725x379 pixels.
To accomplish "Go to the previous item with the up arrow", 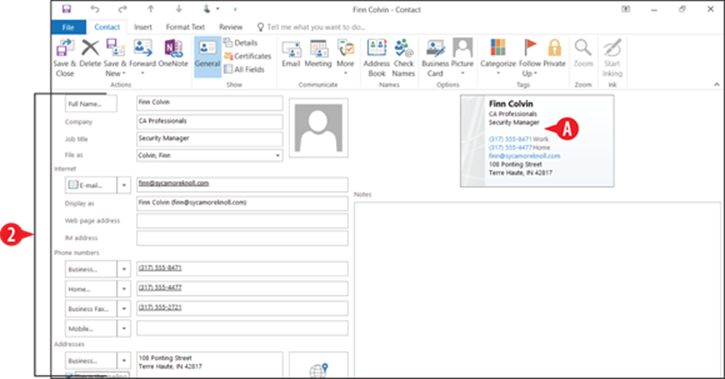I will [x=151, y=9].
